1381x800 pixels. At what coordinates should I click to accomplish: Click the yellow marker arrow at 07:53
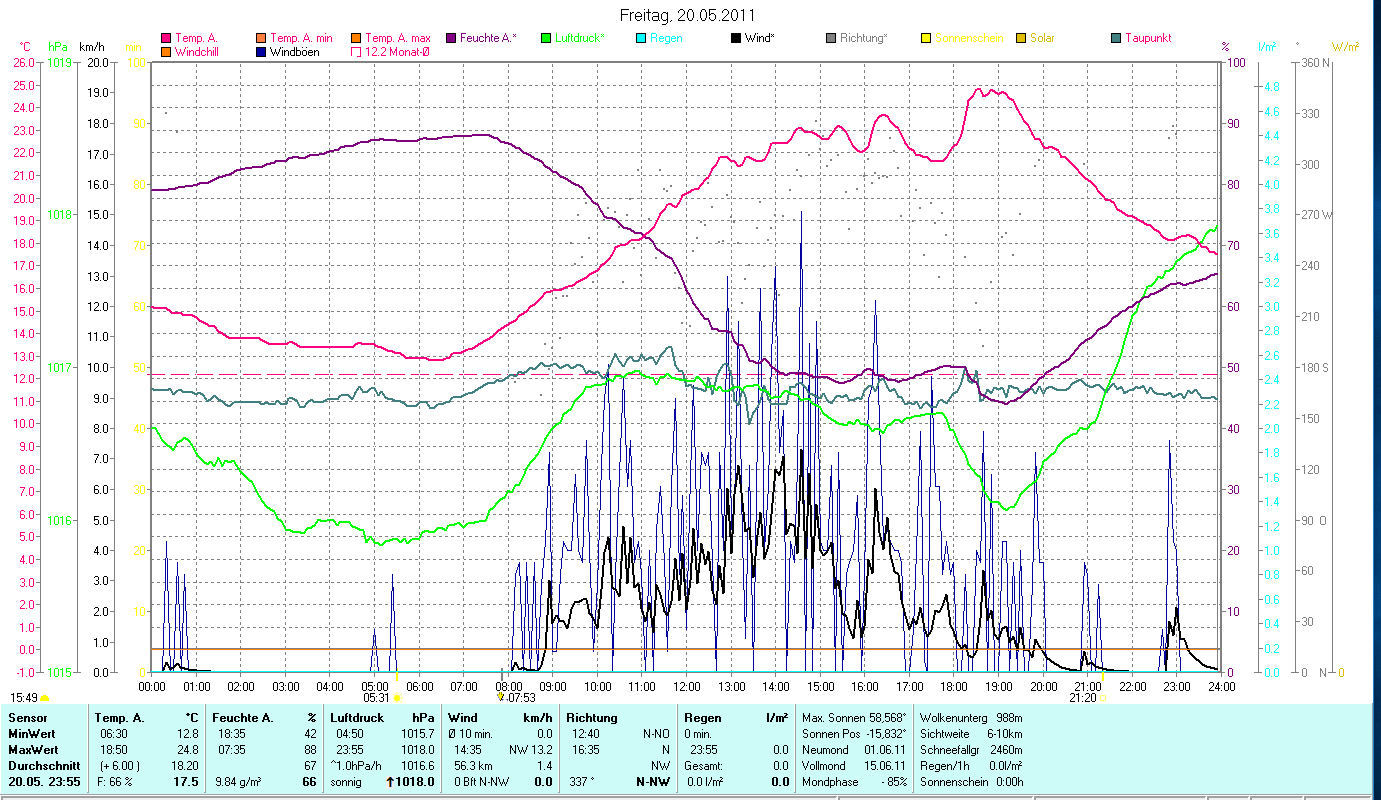500,696
